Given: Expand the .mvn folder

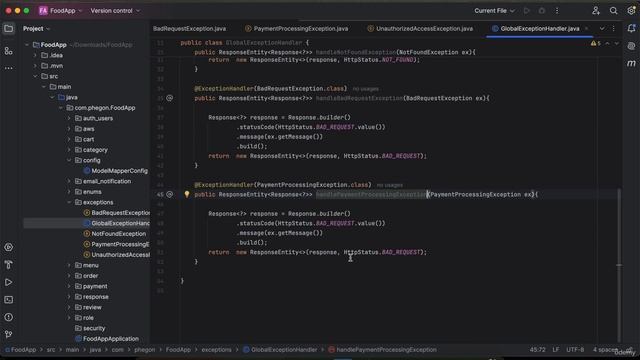Looking at the screenshot, I should point(35,66).
